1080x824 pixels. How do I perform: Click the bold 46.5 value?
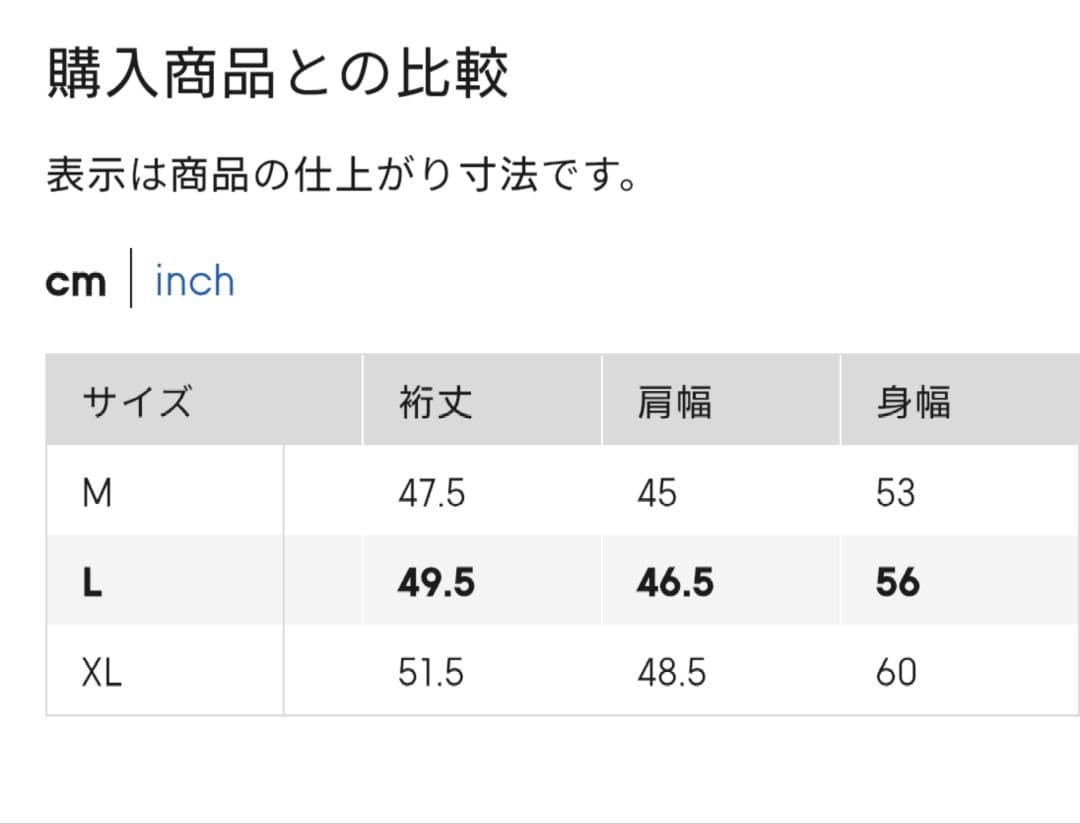tap(675, 583)
